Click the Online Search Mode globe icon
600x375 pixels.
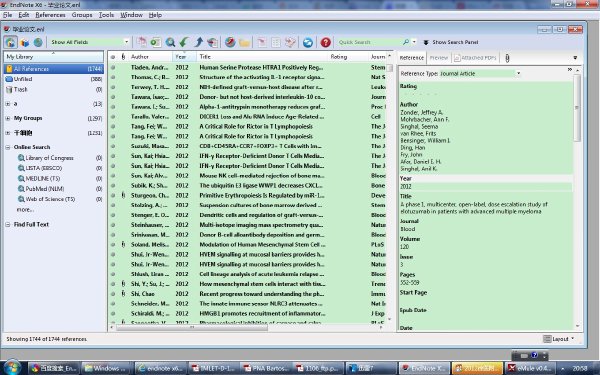38,42
